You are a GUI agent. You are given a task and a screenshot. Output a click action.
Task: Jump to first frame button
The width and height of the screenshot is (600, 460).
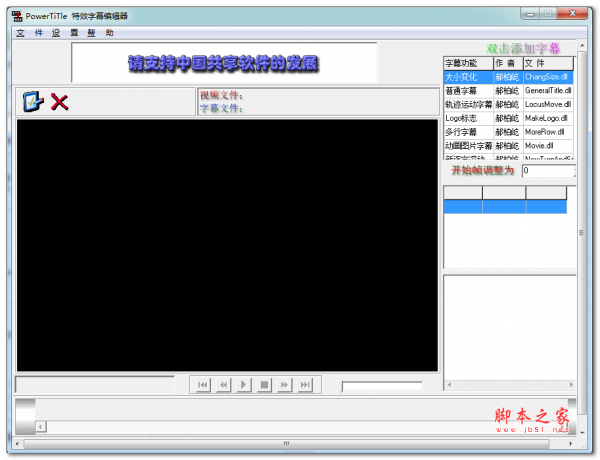203,385
